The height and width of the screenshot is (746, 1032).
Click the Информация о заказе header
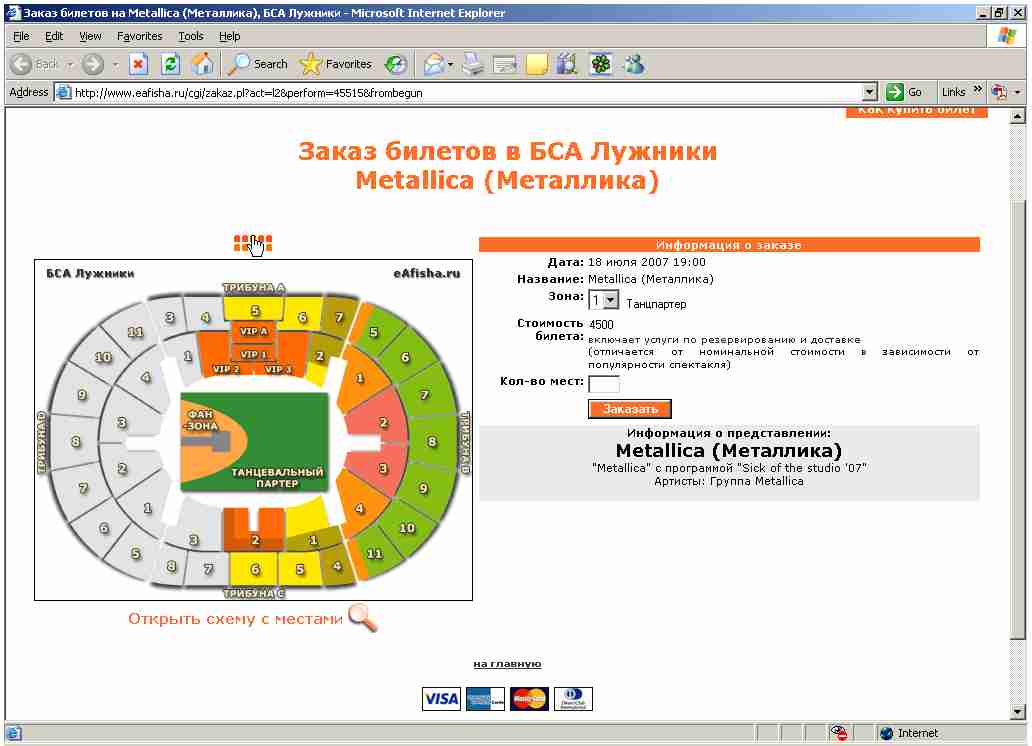[729, 245]
